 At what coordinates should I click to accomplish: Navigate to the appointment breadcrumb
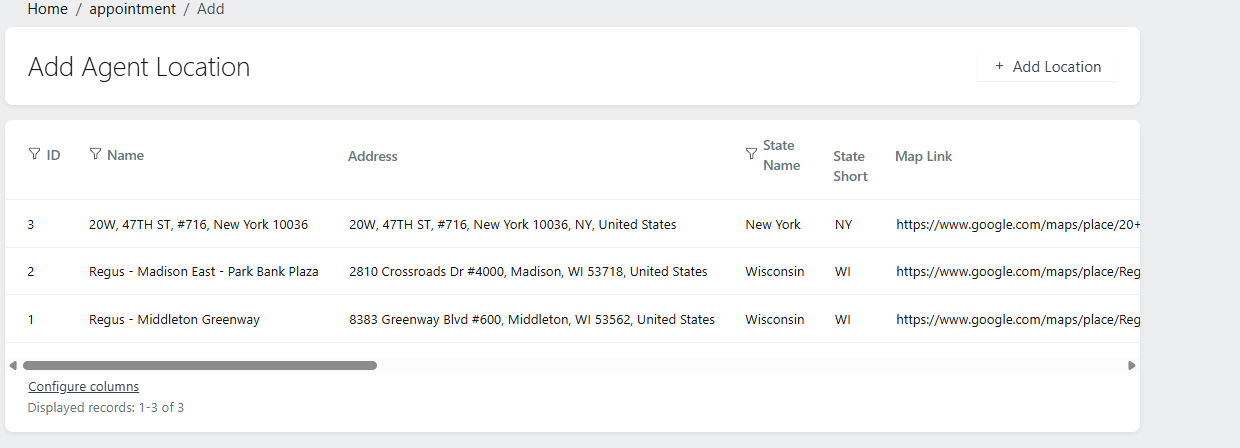[132, 9]
